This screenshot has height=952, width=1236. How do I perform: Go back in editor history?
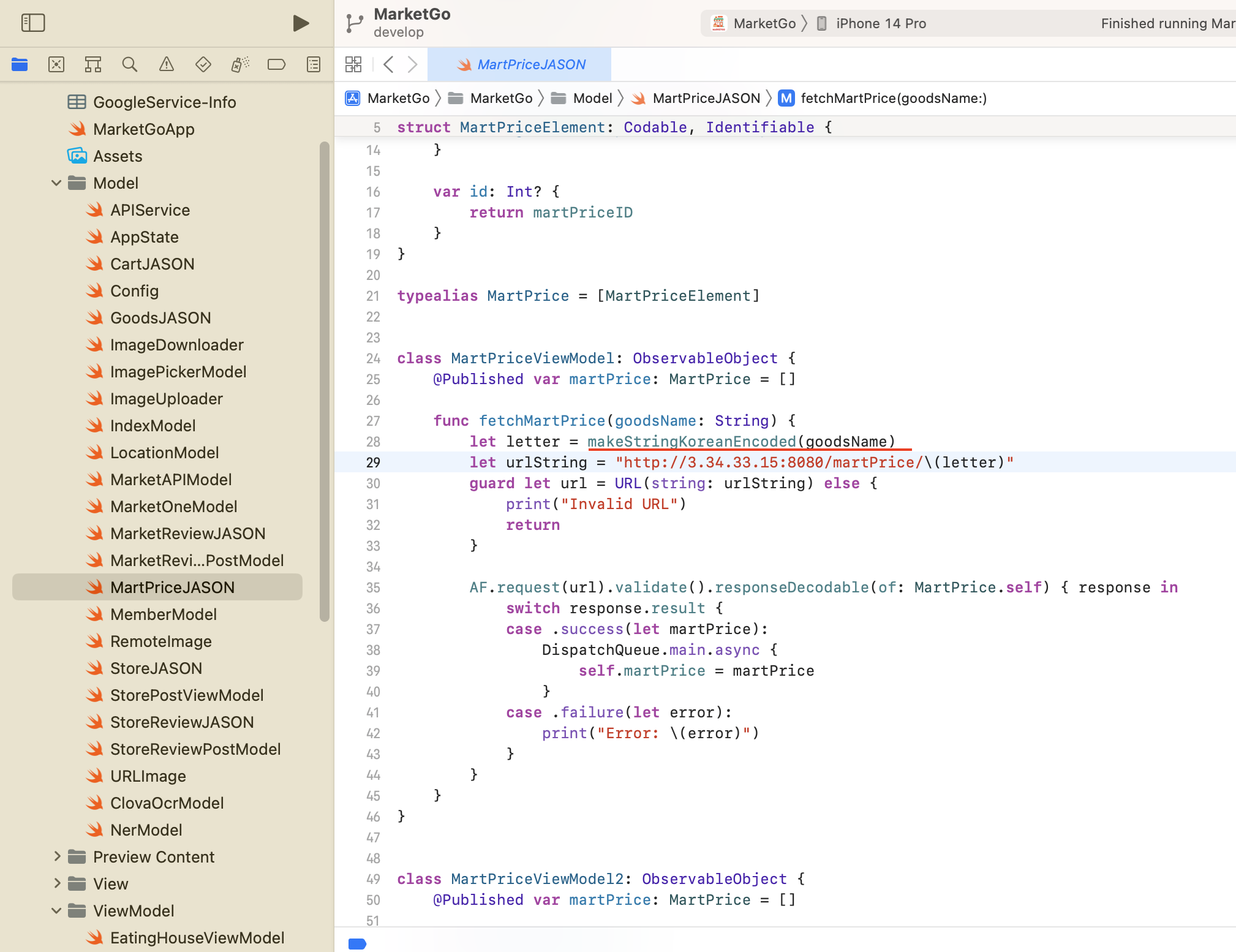coord(388,64)
